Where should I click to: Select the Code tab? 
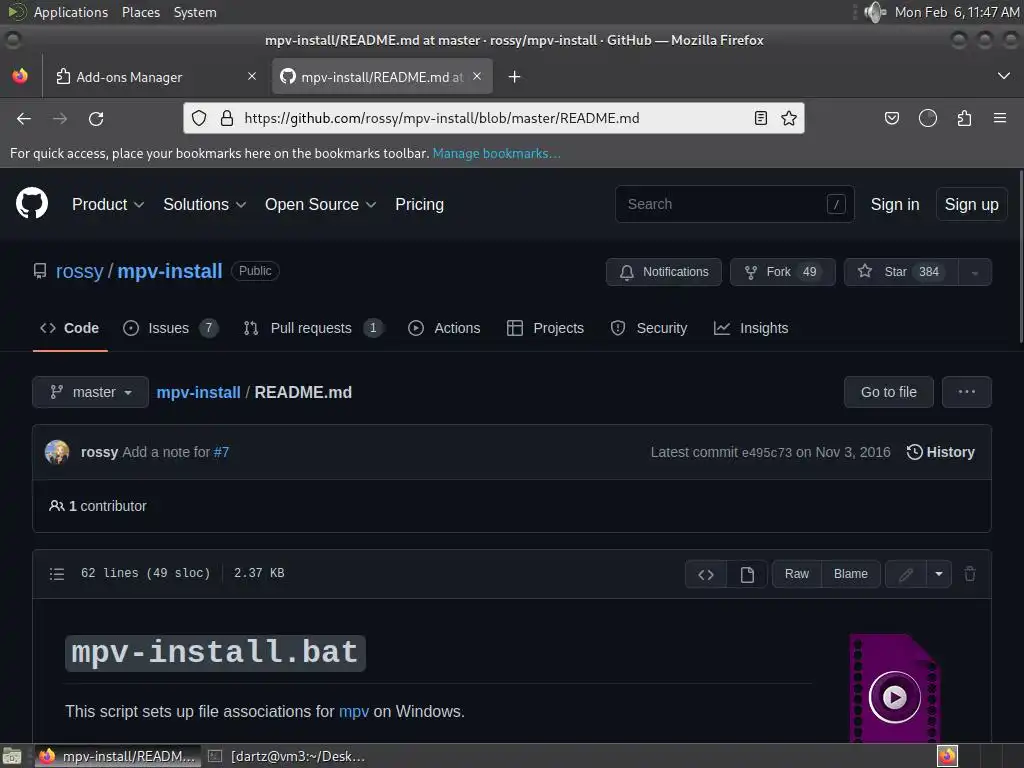[70, 328]
